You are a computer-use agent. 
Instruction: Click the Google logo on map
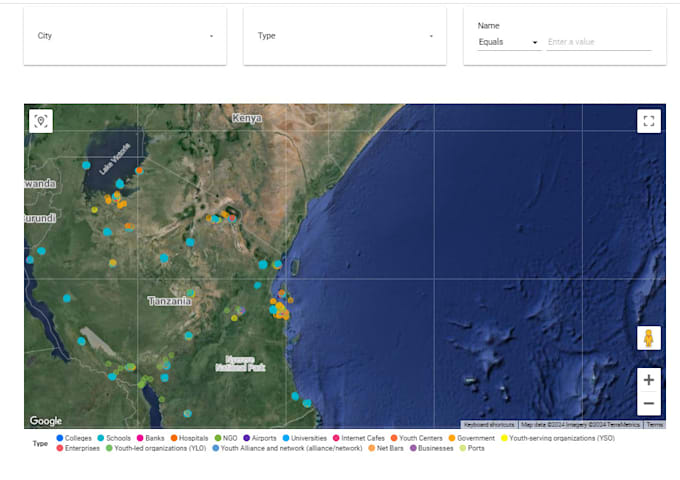46,421
